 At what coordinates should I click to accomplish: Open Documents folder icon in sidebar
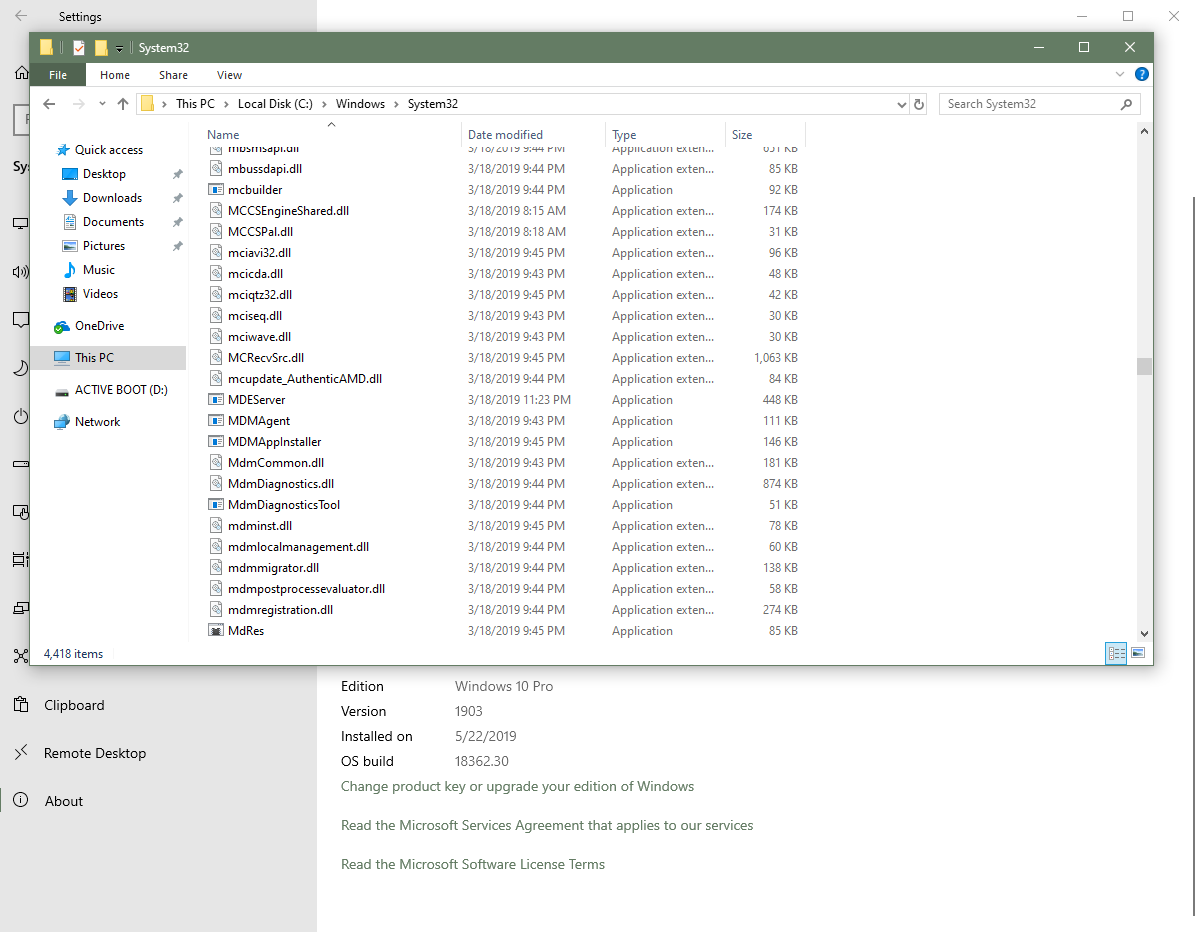[69, 222]
